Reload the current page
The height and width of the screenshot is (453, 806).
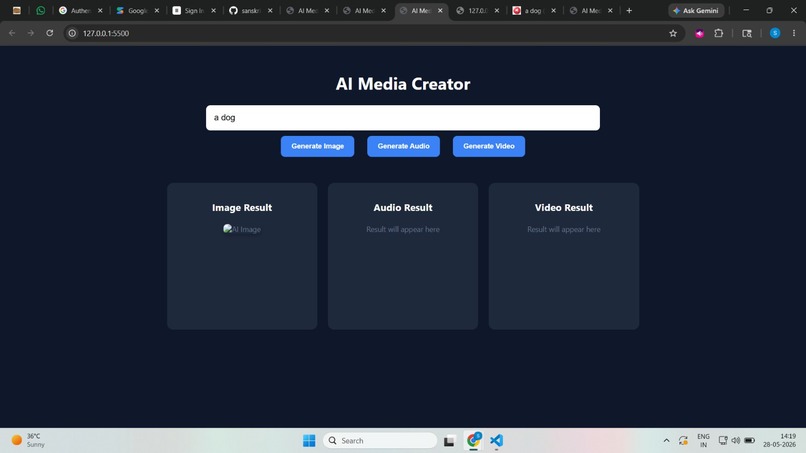pos(50,33)
